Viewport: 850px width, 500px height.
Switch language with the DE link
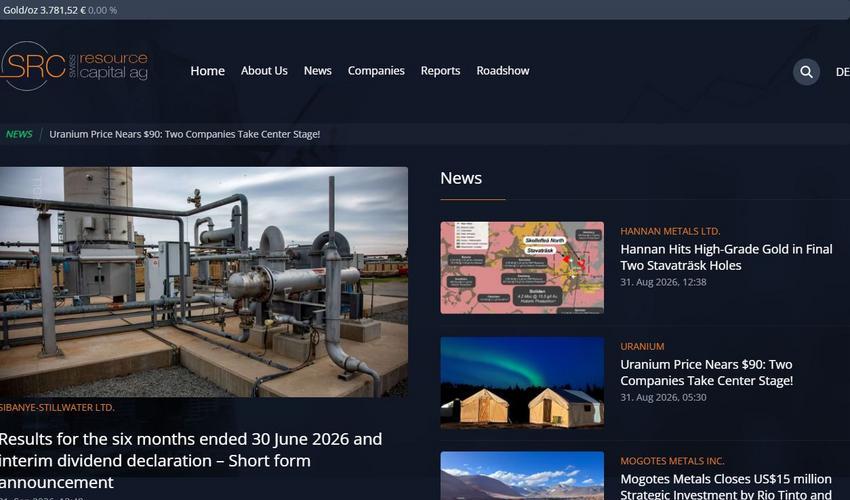[x=842, y=72]
